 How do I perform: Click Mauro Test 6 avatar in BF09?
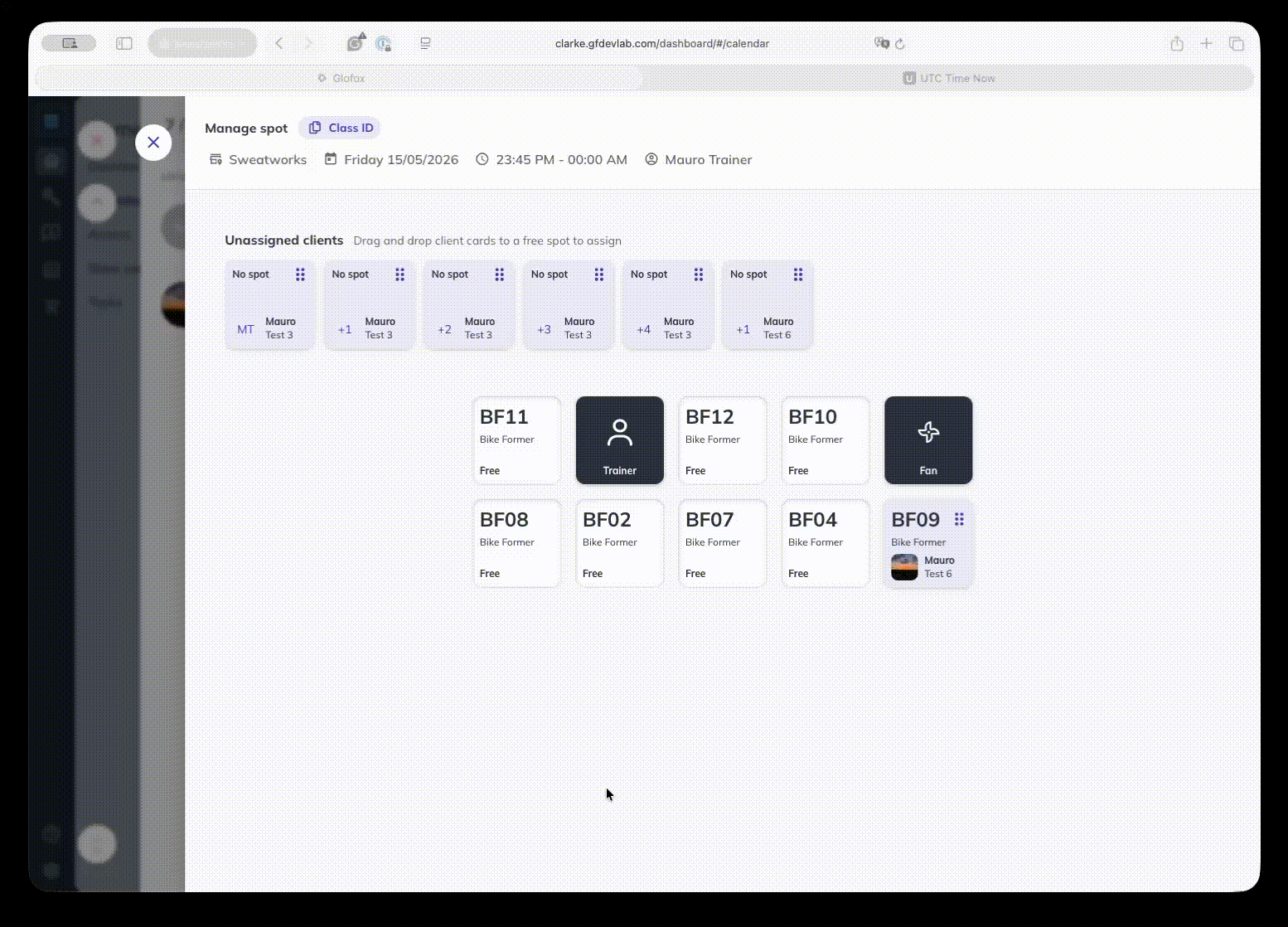coord(904,567)
